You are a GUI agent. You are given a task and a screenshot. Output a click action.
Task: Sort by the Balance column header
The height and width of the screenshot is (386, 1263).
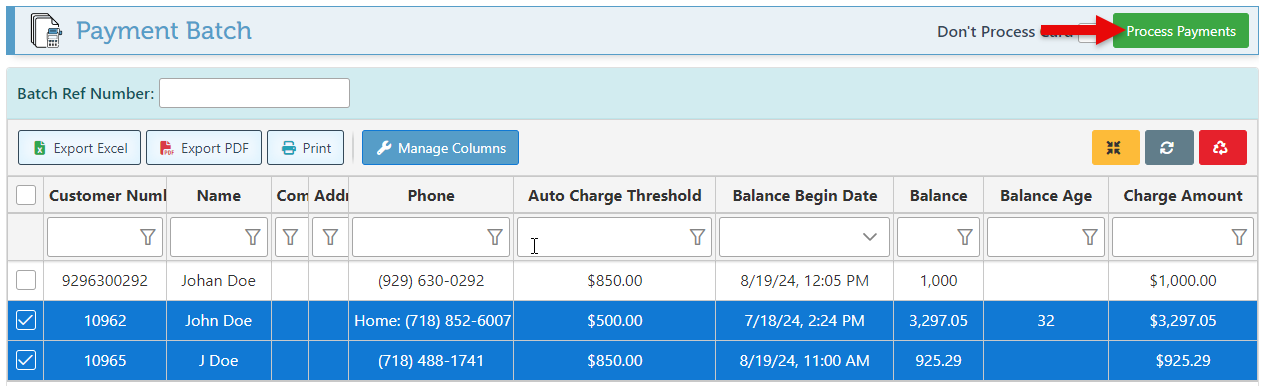pos(938,195)
